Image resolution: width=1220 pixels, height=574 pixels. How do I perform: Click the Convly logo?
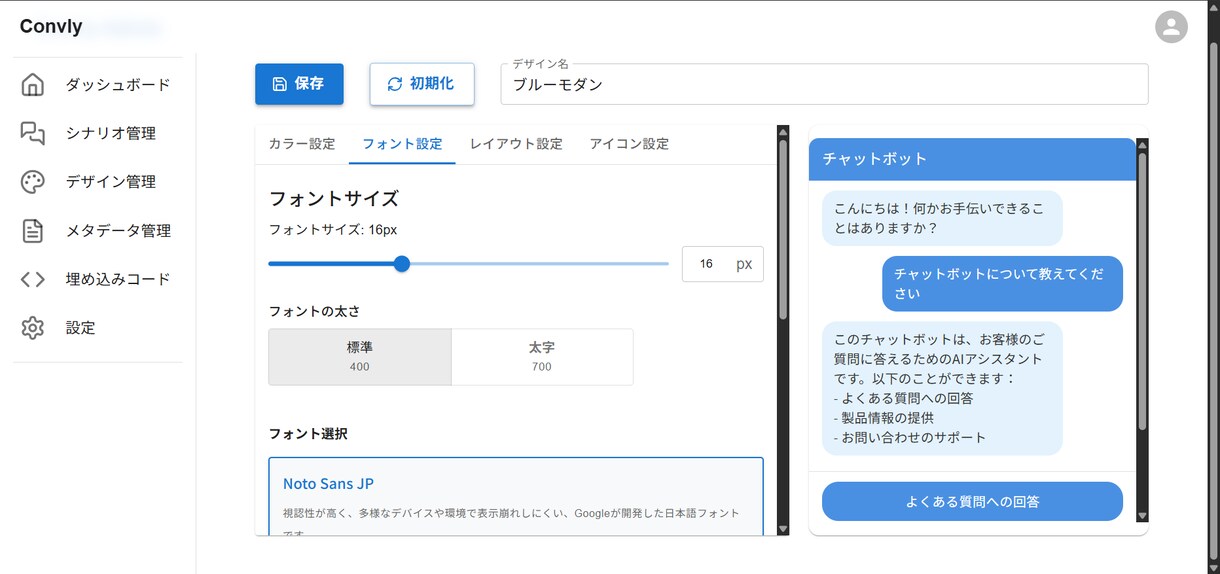pos(51,27)
